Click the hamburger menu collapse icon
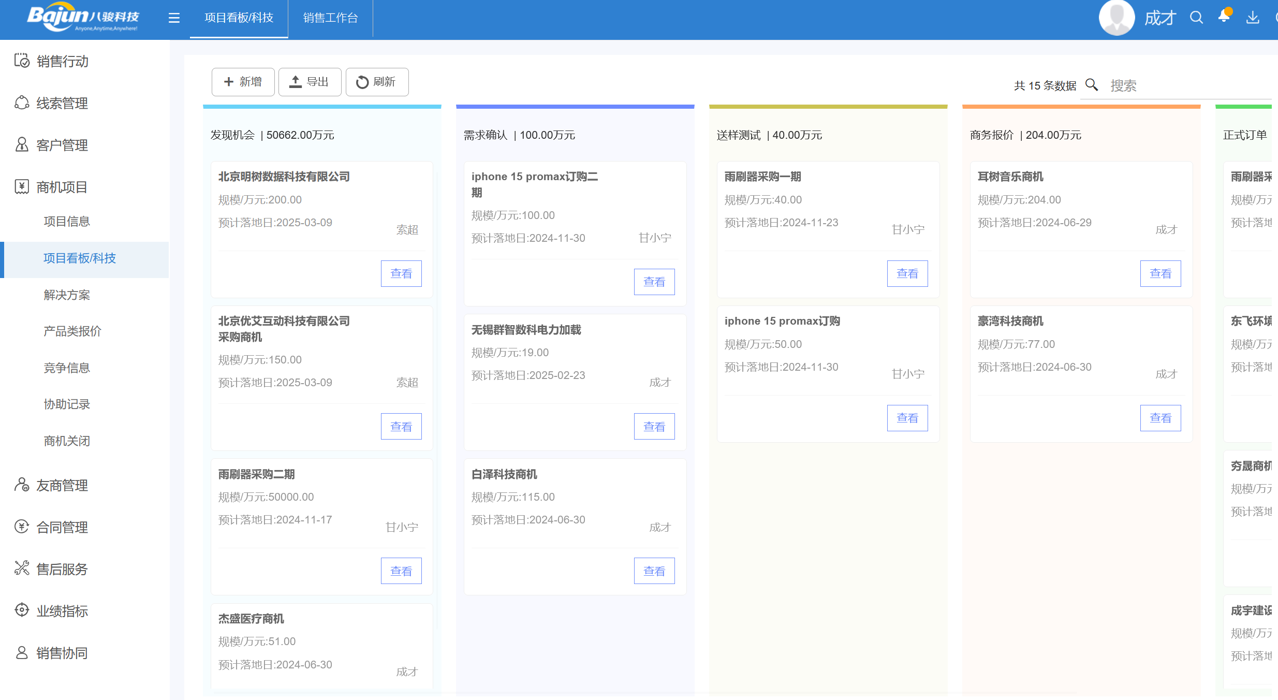Viewport: 1278px width, 700px height. pyautogui.click(x=174, y=18)
